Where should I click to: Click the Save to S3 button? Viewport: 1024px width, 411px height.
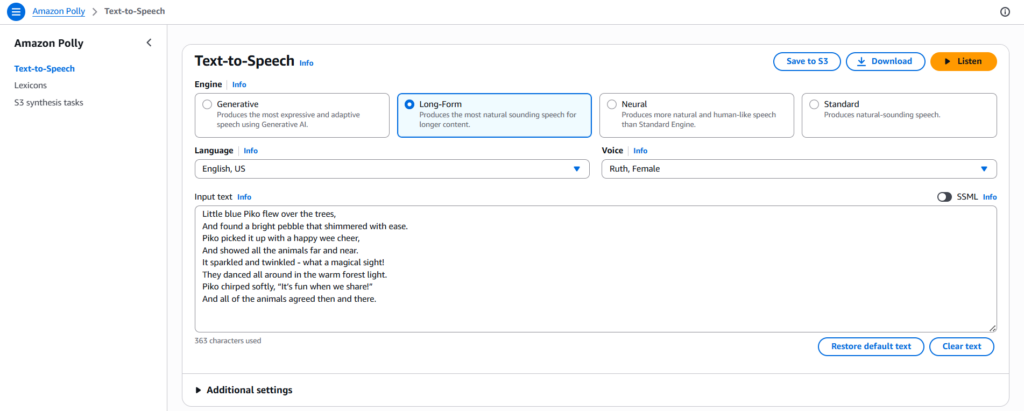806,61
